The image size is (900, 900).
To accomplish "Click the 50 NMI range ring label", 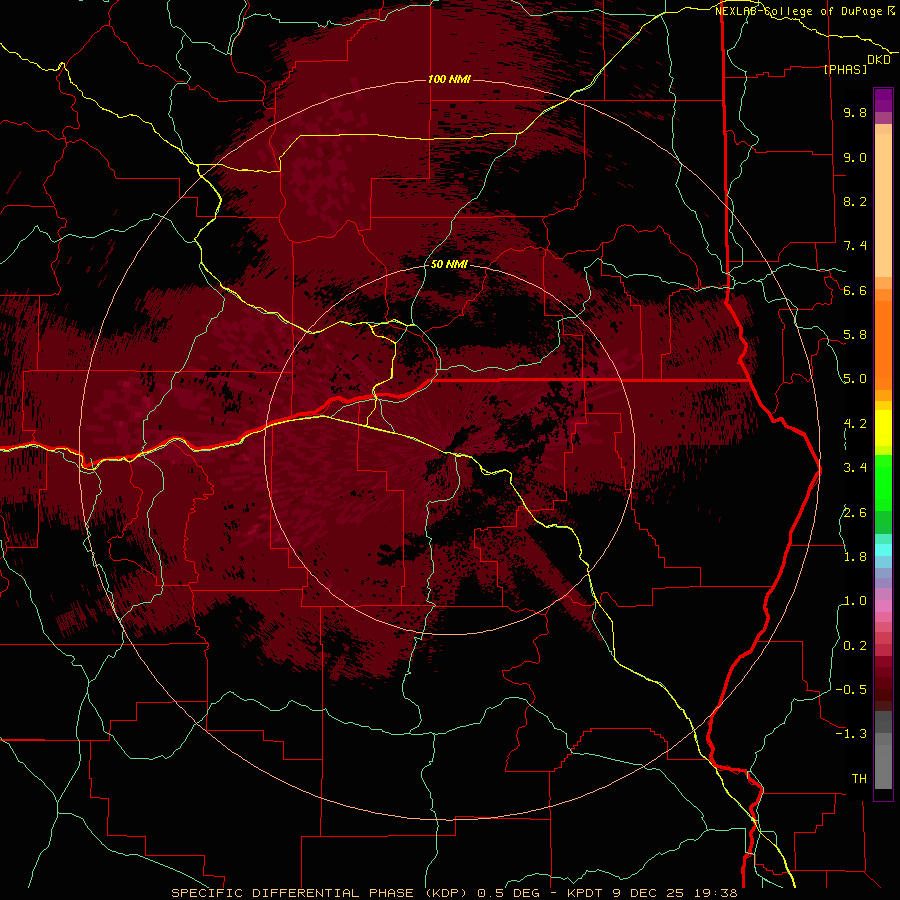I will point(449,264).
